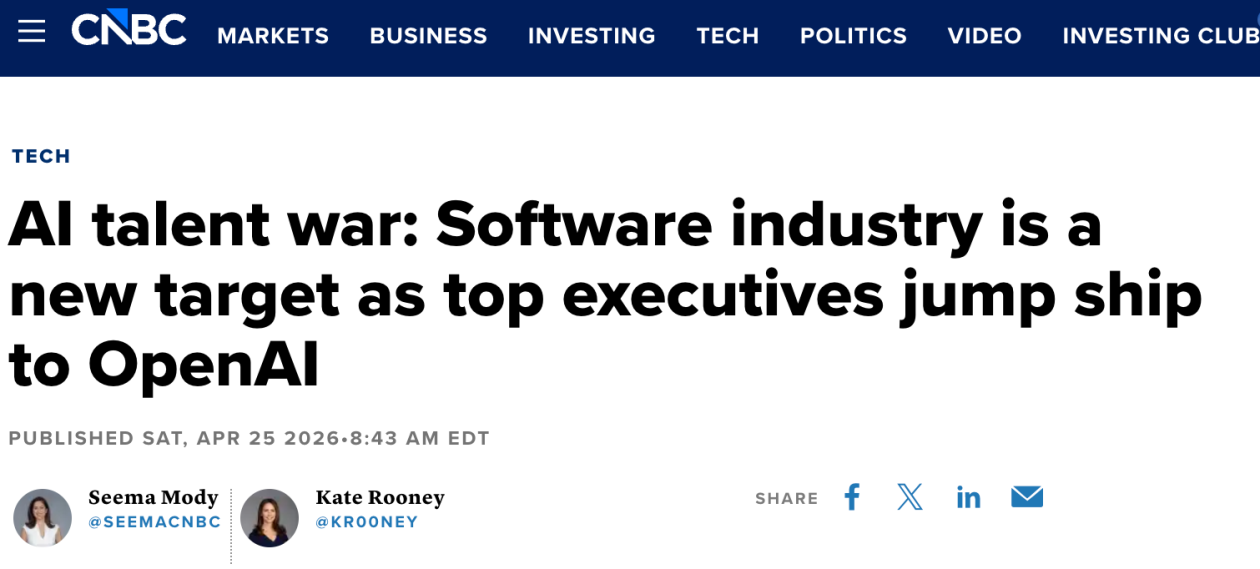Select Politics in the top navigation
Screen dimensions: 1260x569
pyautogui.click(x=853, y=36)
